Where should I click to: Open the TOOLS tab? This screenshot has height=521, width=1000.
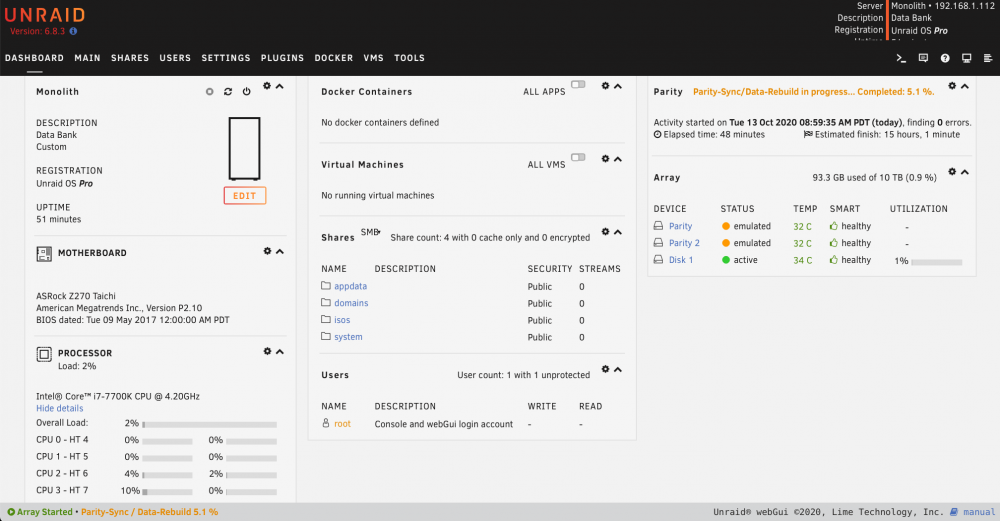click(409, 58)
